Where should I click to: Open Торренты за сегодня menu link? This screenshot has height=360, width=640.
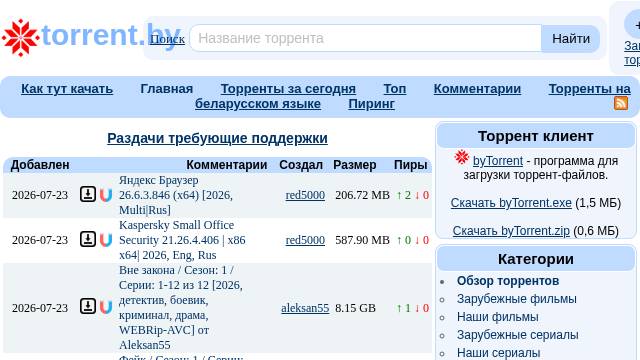point(288,89)
